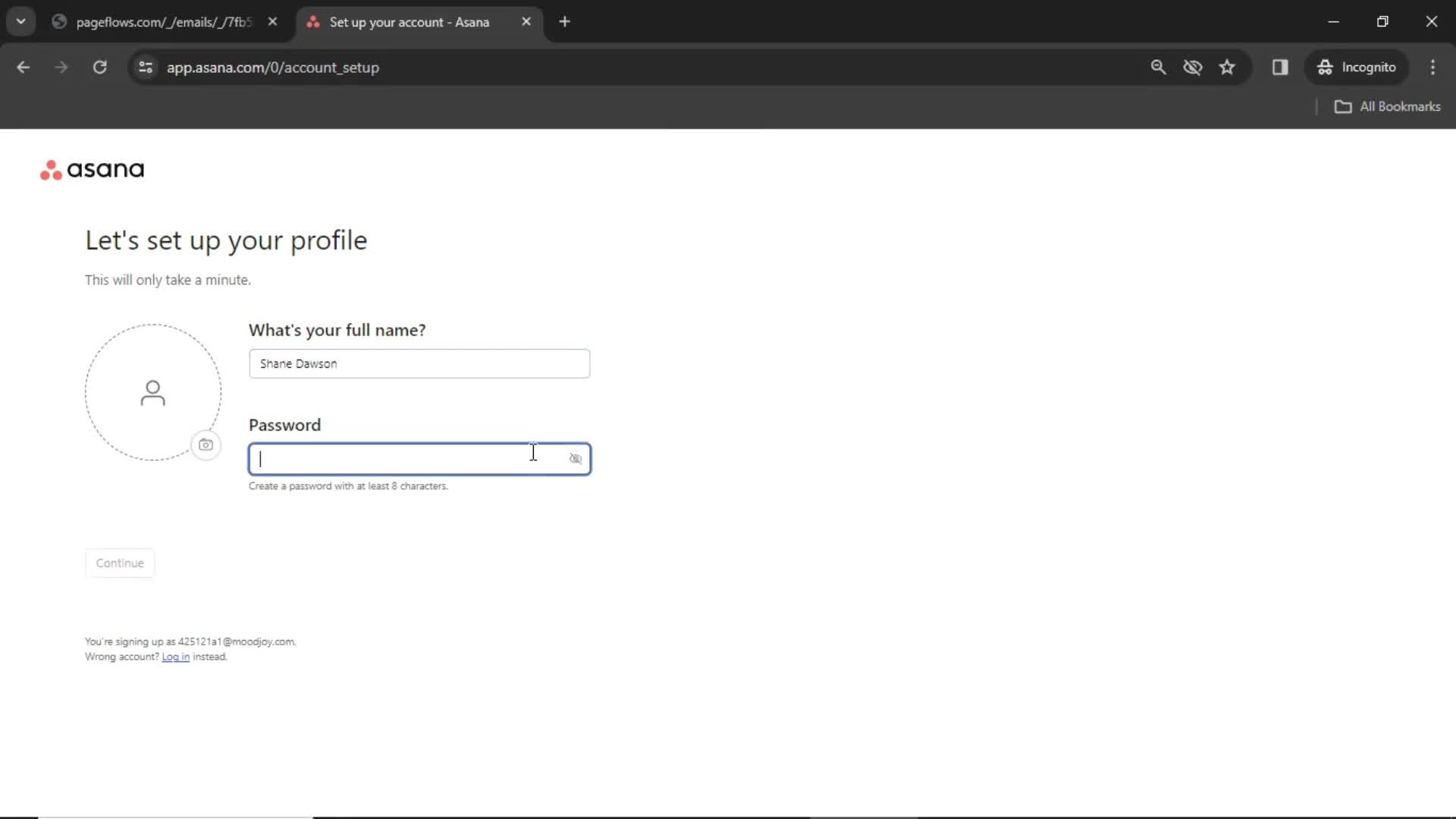
Task: Follow the Log in link
Action: [x=175, y=657]
